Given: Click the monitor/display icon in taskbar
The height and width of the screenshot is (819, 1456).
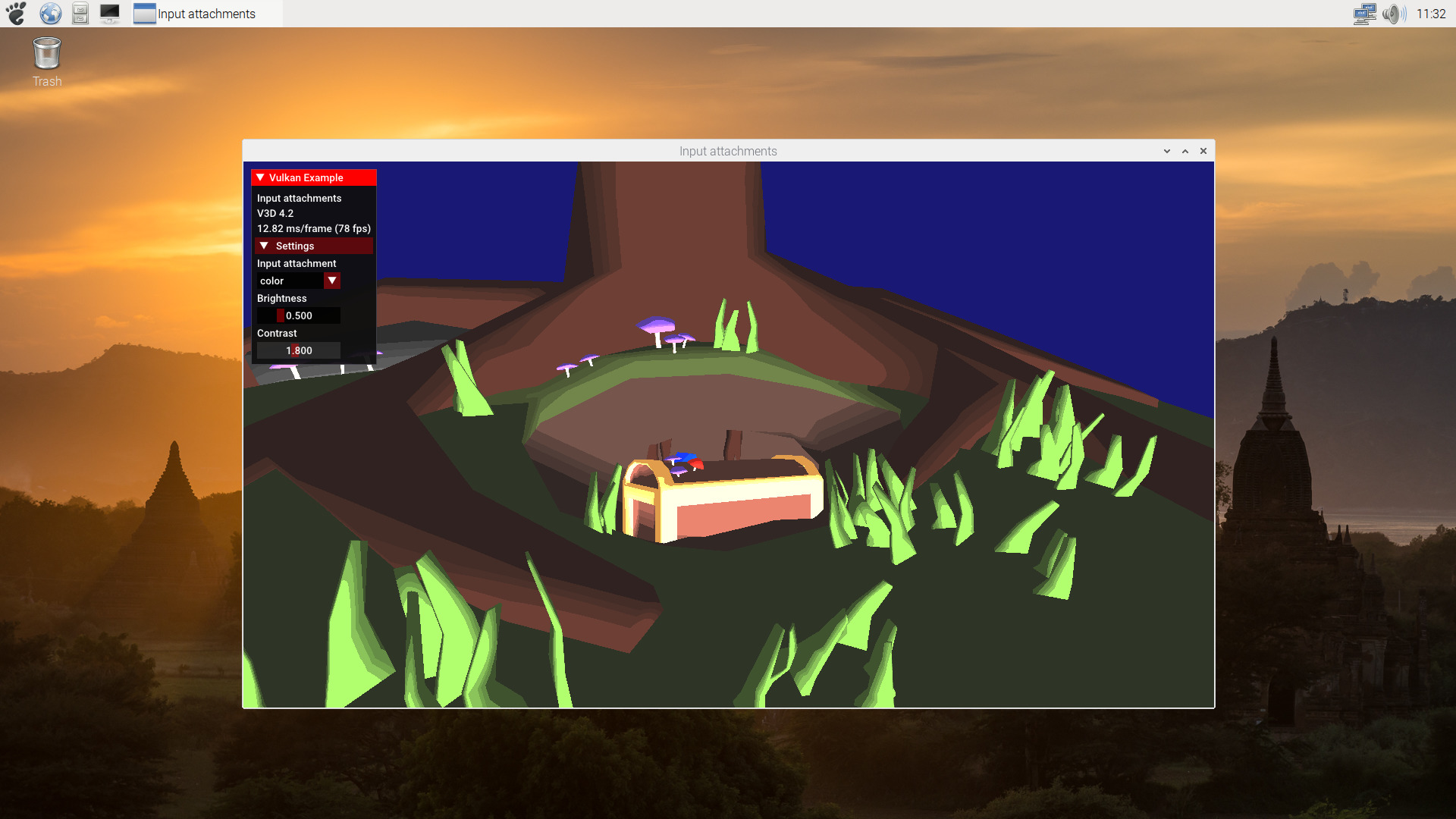Looking at the screenshot, I should (x=109, y=13).
